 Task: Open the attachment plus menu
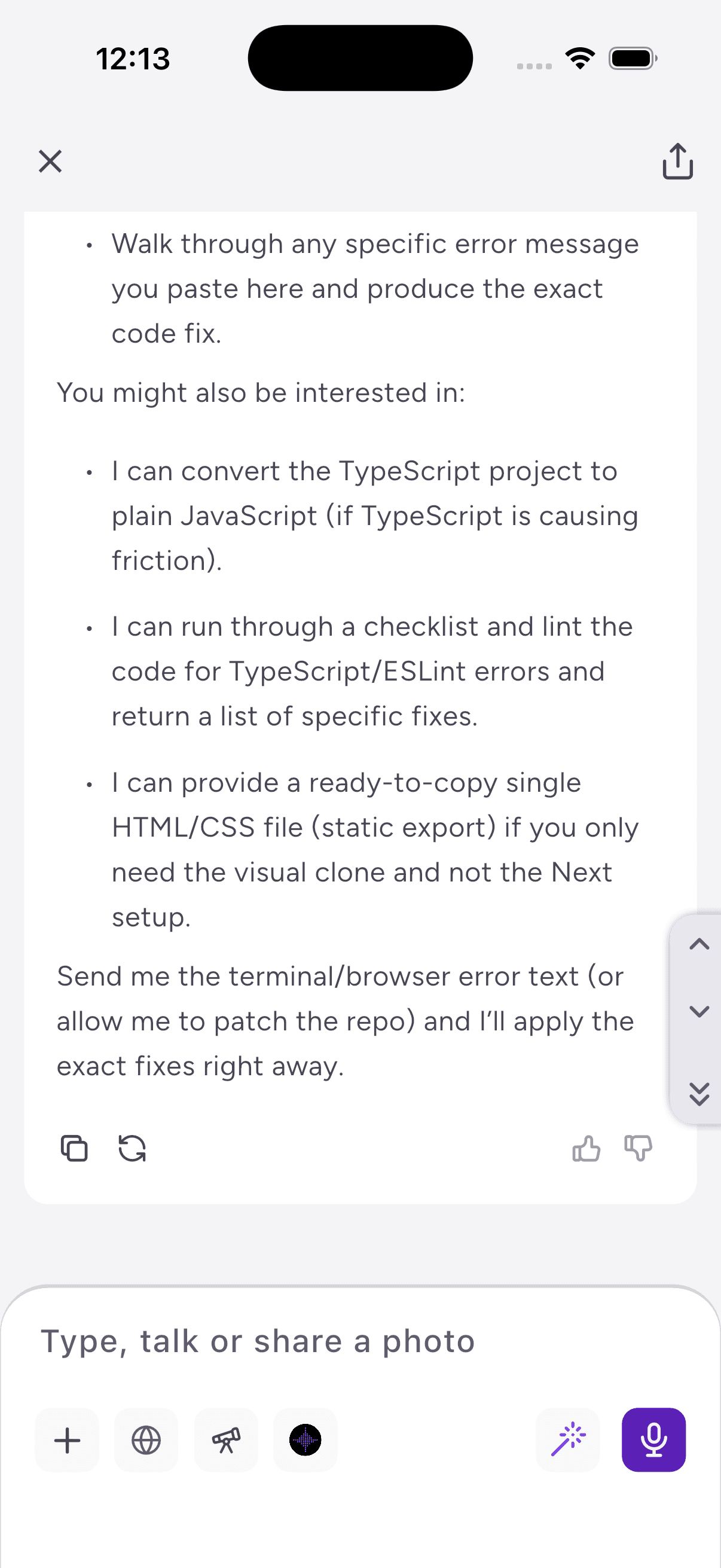pos(66,1439)
